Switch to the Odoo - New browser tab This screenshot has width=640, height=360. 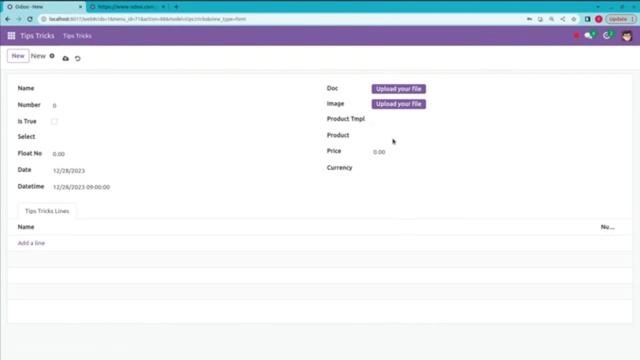pyautogui.click(x=43, y=7)
